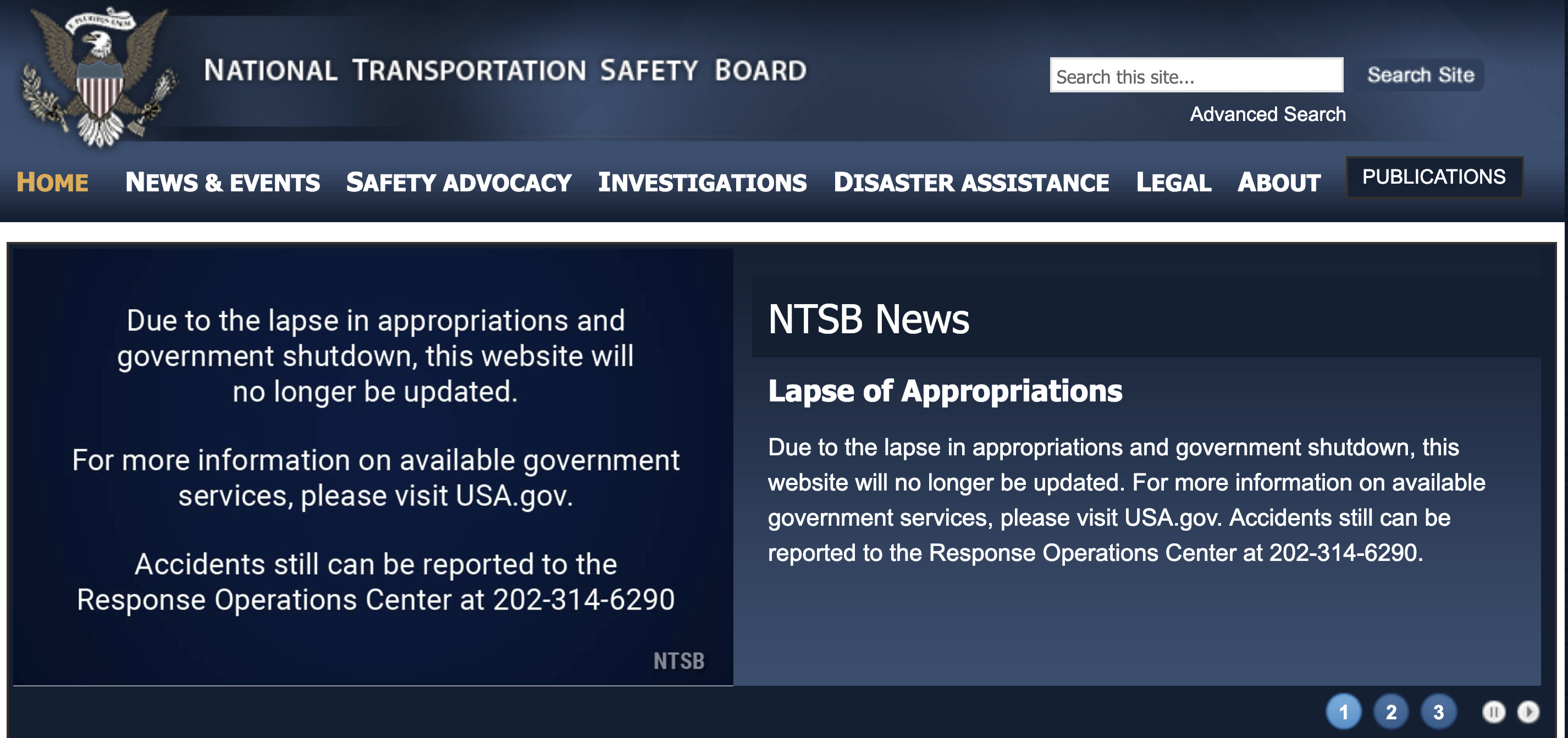The width and height of the screenshot is (1568, 738).
Task: Click the shutdown notice slide image
Action: [x=373, y=466]
